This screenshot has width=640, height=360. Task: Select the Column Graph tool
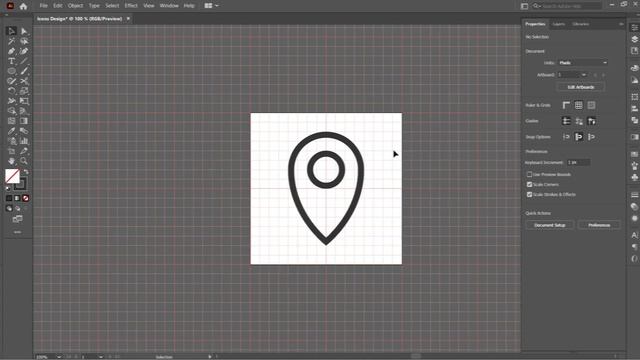point(24,141)
